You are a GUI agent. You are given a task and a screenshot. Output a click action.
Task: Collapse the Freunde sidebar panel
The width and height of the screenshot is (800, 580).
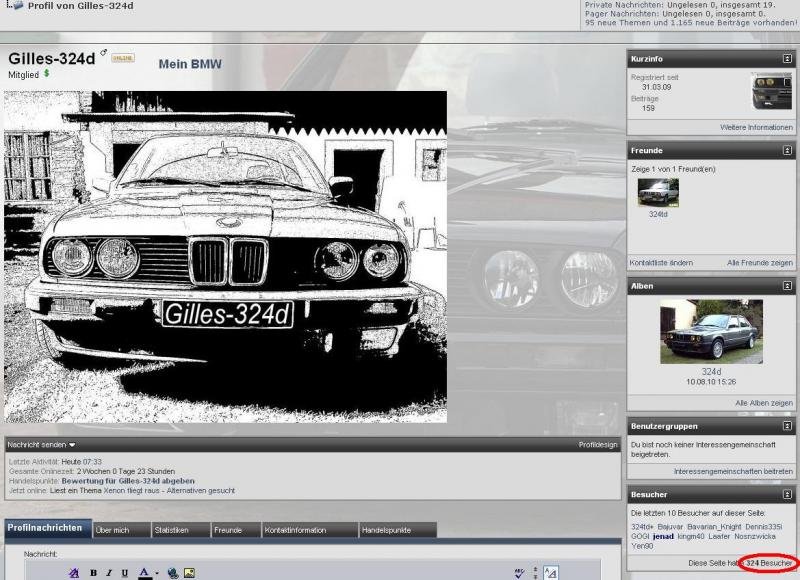[x=787, y=150]
